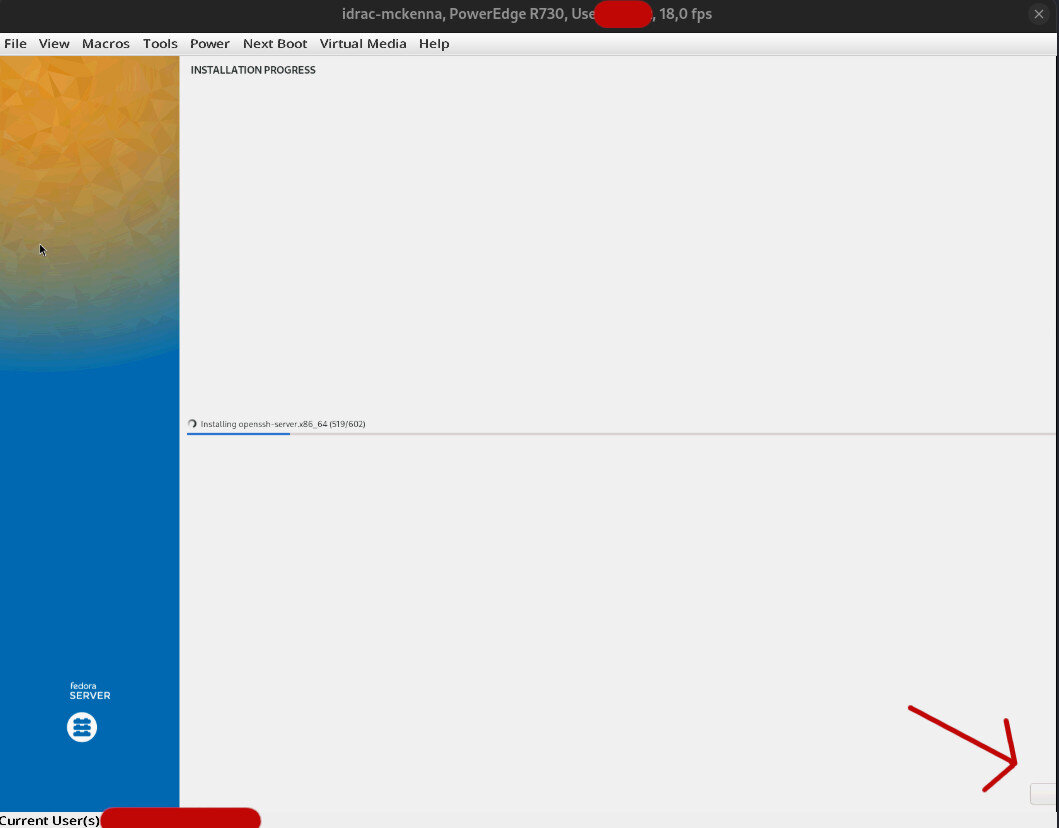Open the Tools menu
The width and height of the screenshot is (1059, 828).
160,44
